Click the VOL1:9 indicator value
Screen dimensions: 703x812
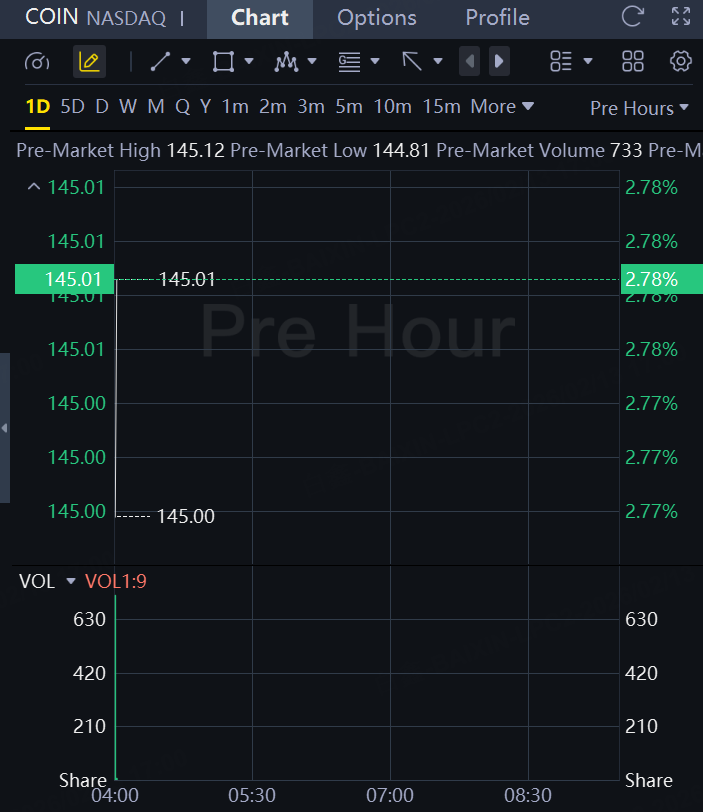115,581
